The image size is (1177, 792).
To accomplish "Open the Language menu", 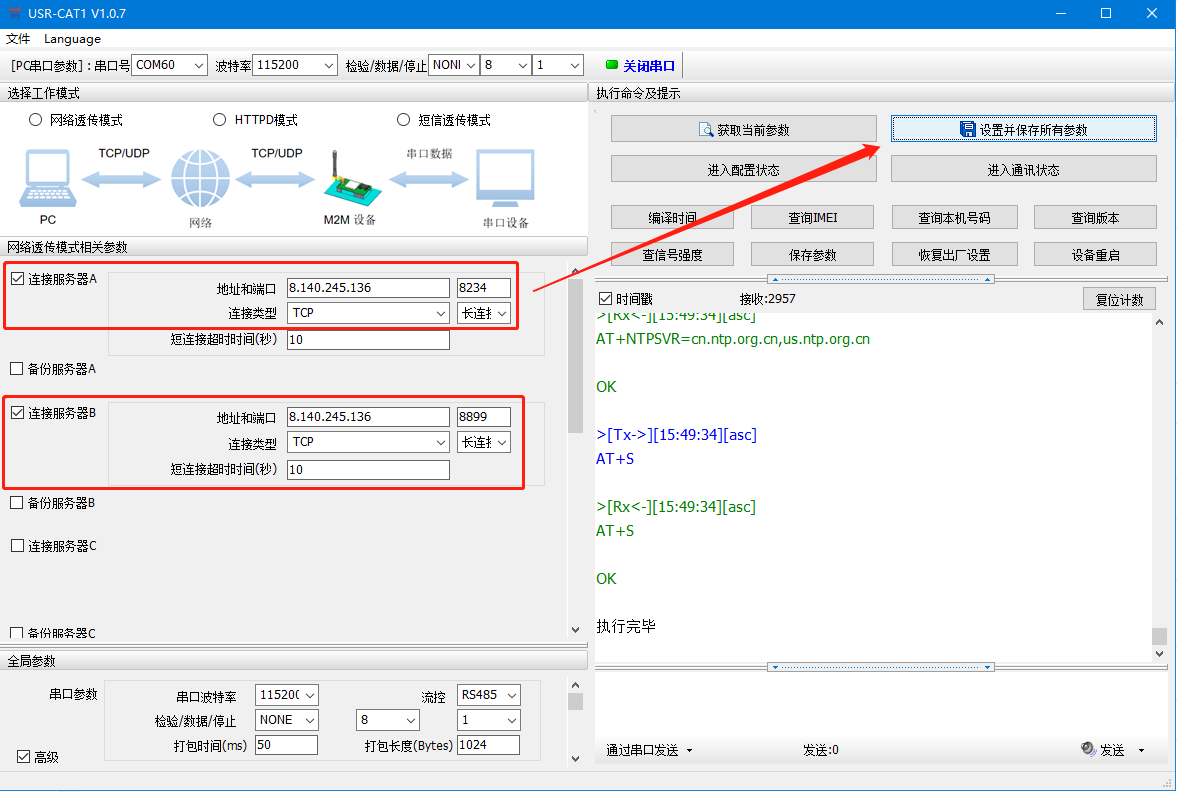I will (72, 39).
